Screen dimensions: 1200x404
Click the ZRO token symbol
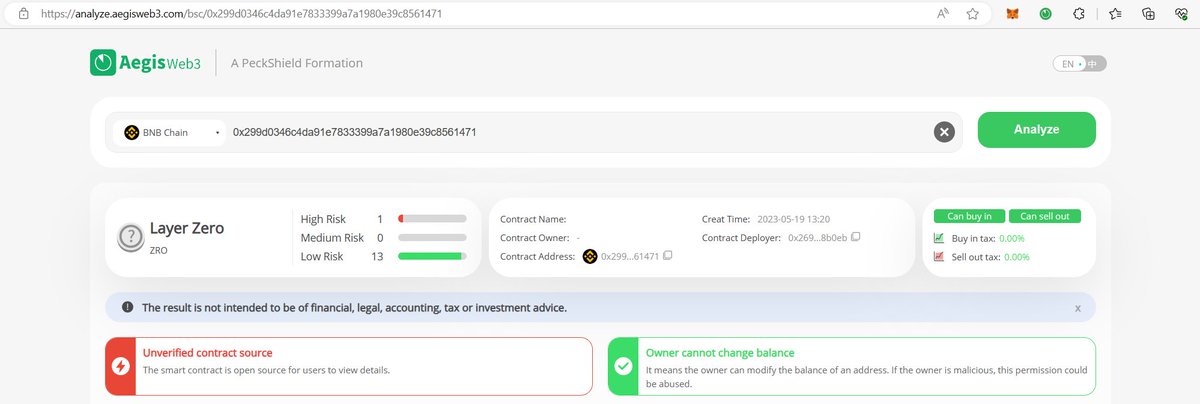point(160,250)
